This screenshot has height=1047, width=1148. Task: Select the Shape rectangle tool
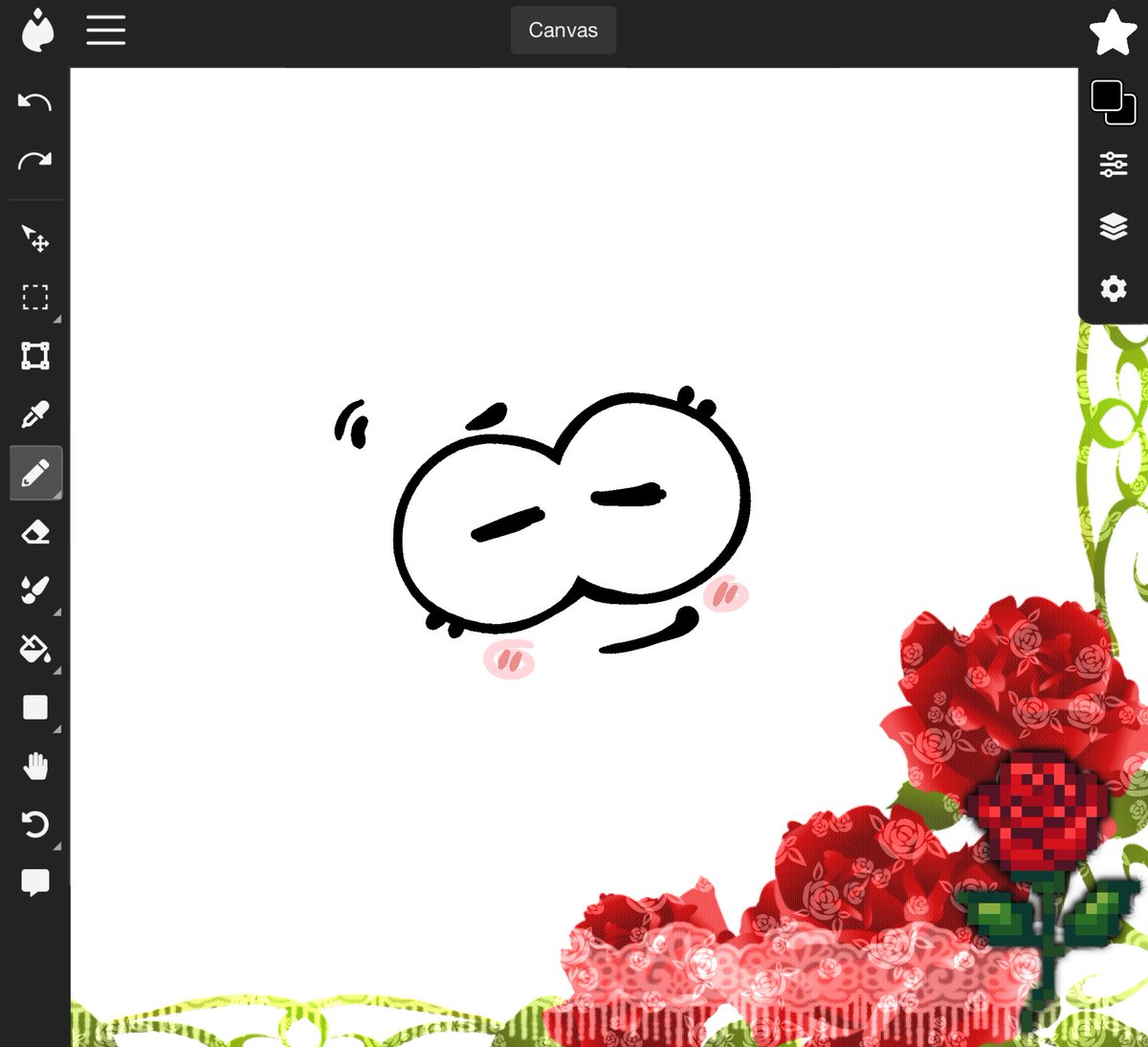(35, 707)
